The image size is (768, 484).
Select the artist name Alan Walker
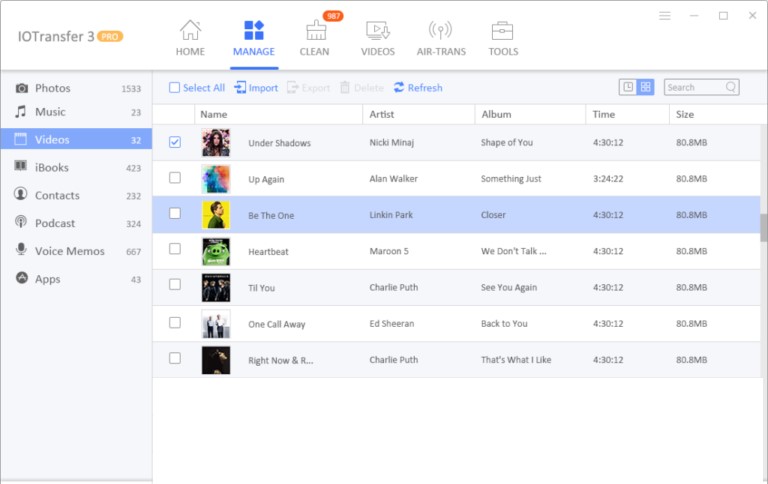tap(393, 179)
